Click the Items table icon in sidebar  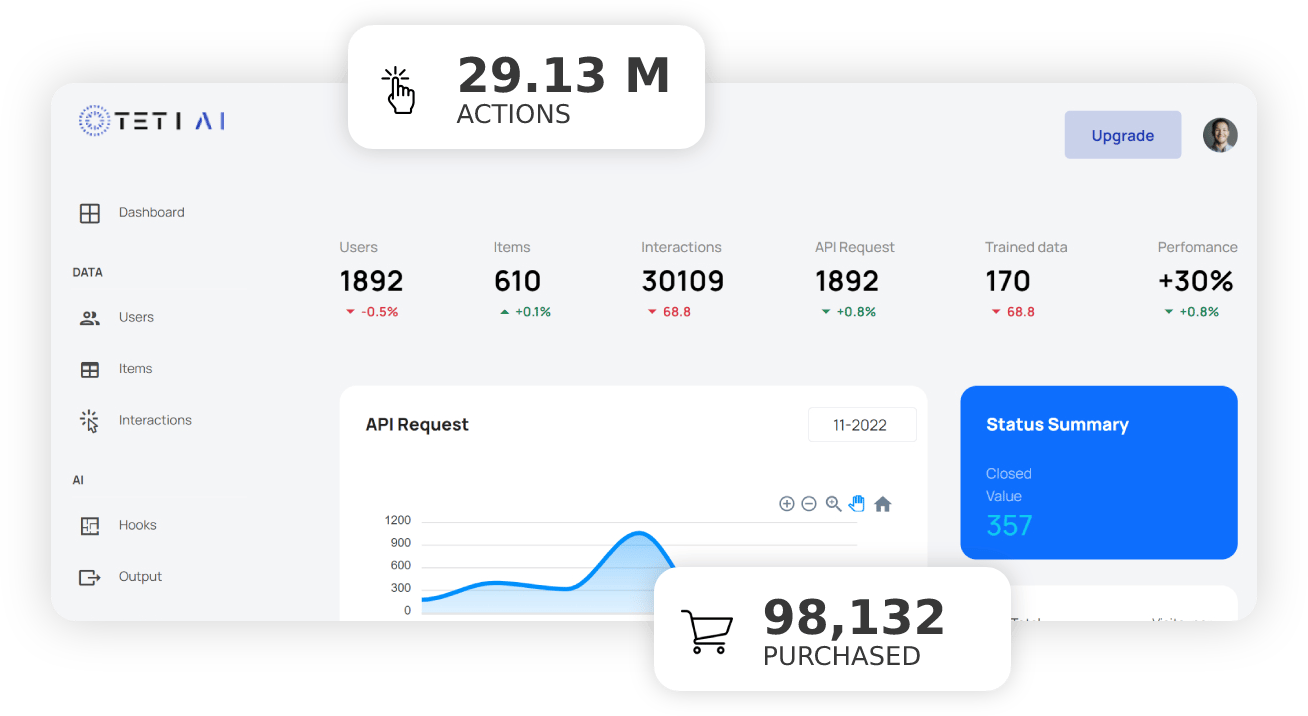coord(90,370)
